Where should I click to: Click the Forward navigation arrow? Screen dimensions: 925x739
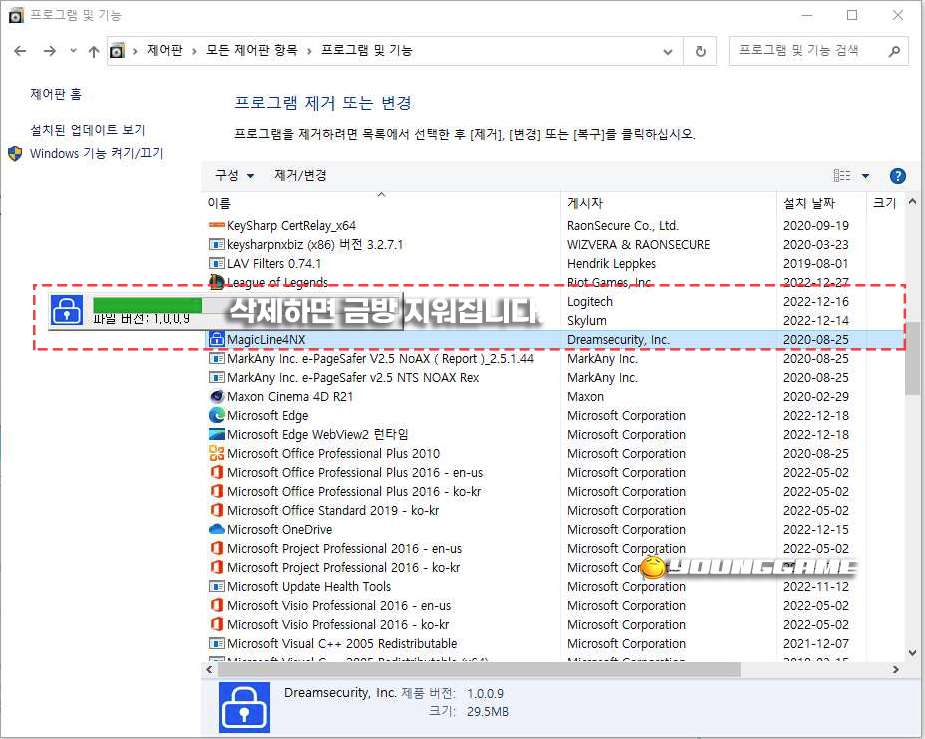50,51
